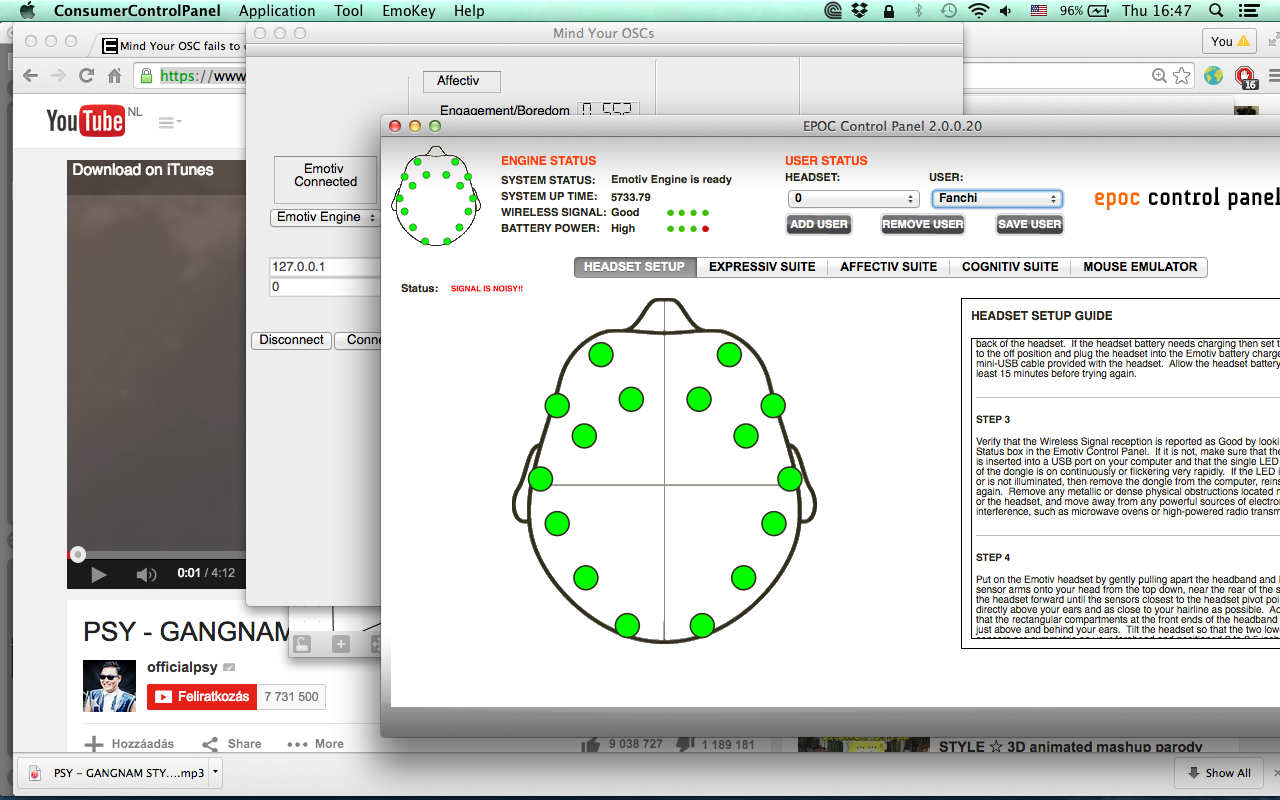
Task: Mute the YouTube video volume
Action: (x=147, y=574)
